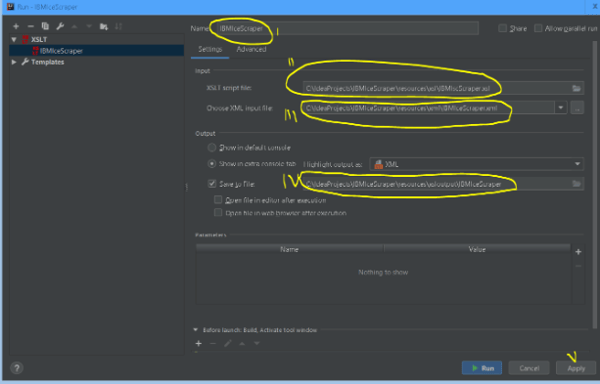600x384 pixels.
Task: Click the XSLT folder icon in the tree
Action: point(25,39)
